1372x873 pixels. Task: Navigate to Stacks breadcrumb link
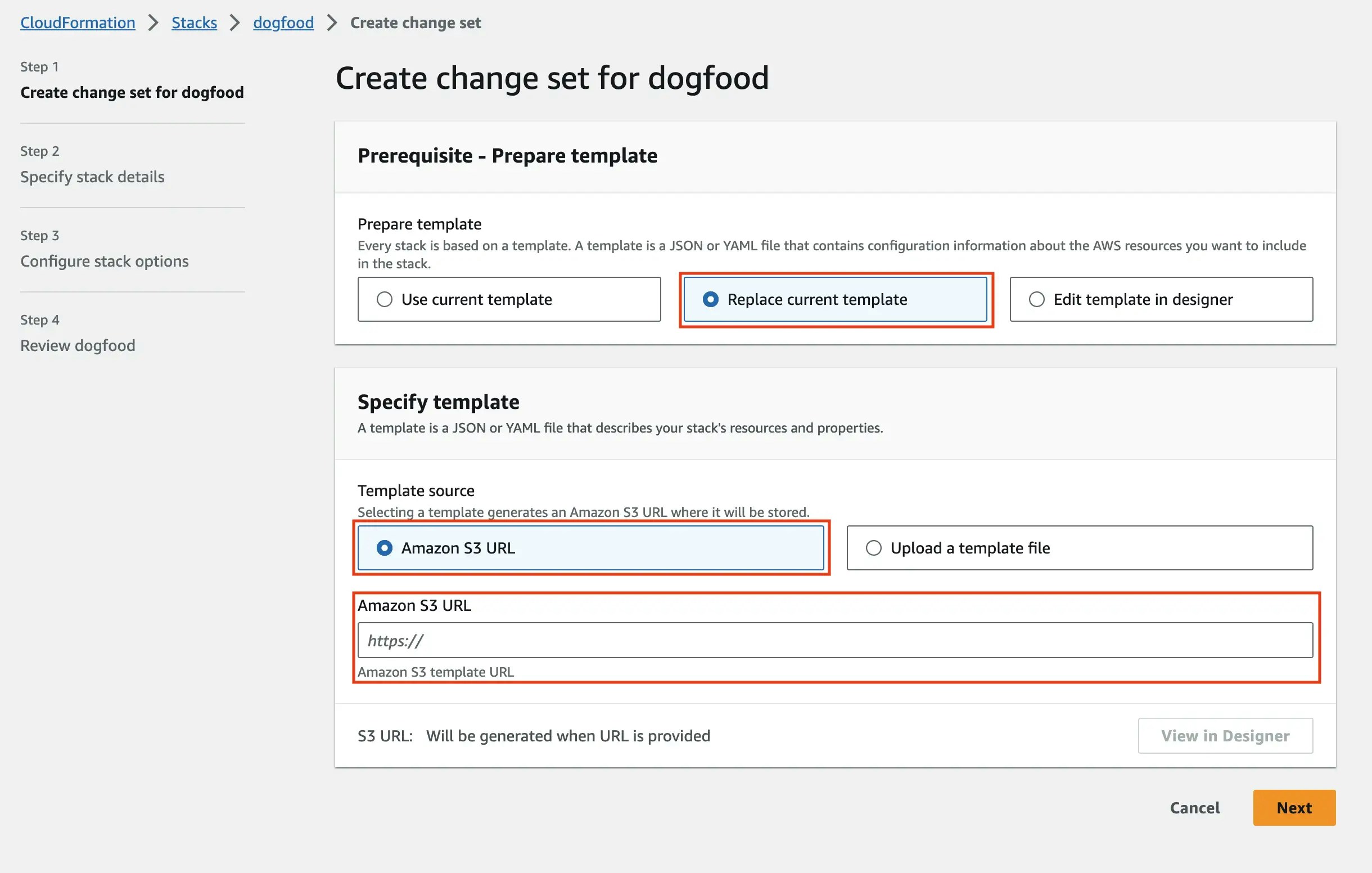195,23
